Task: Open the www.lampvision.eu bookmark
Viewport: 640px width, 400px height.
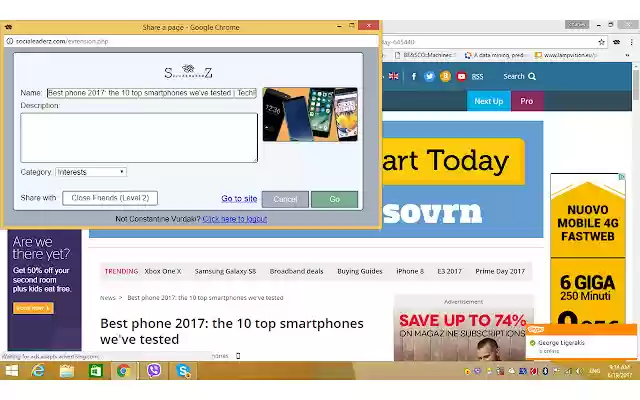Action: pyautogui.click(x=567, y=55)
